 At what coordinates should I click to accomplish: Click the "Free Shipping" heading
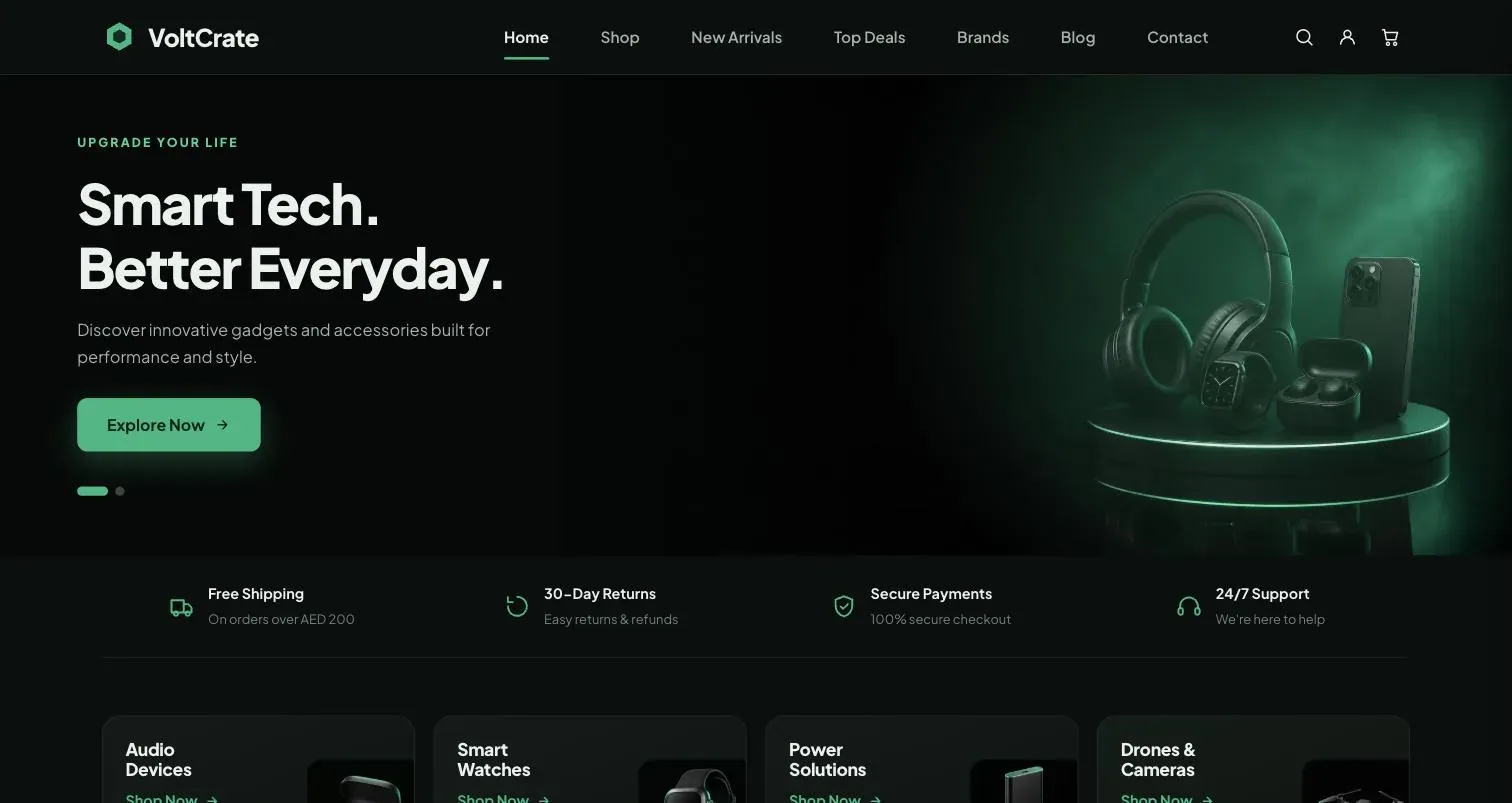point(256,594)
